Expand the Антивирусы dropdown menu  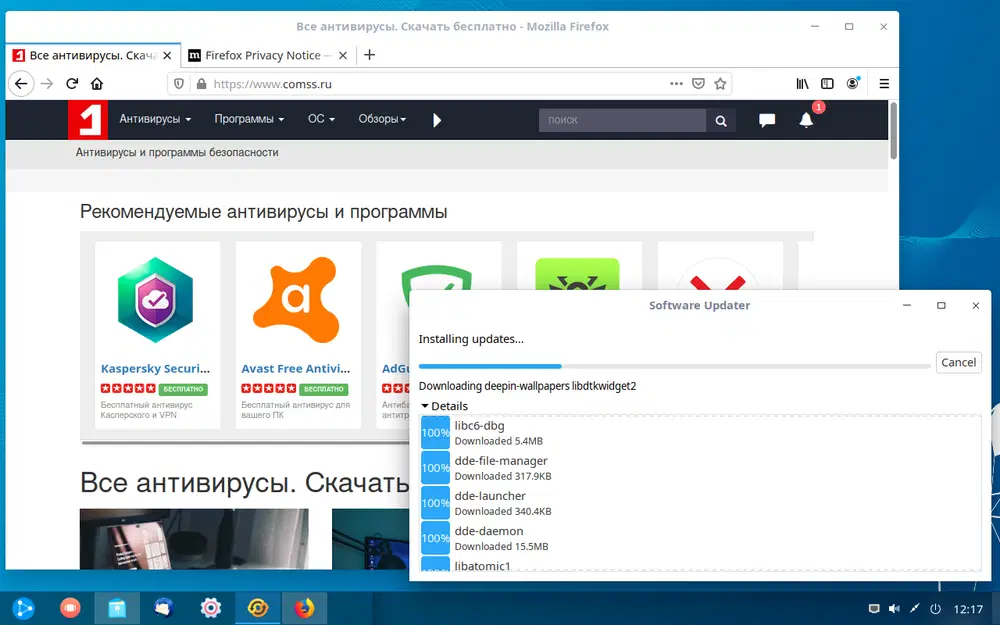pos(155,119)
